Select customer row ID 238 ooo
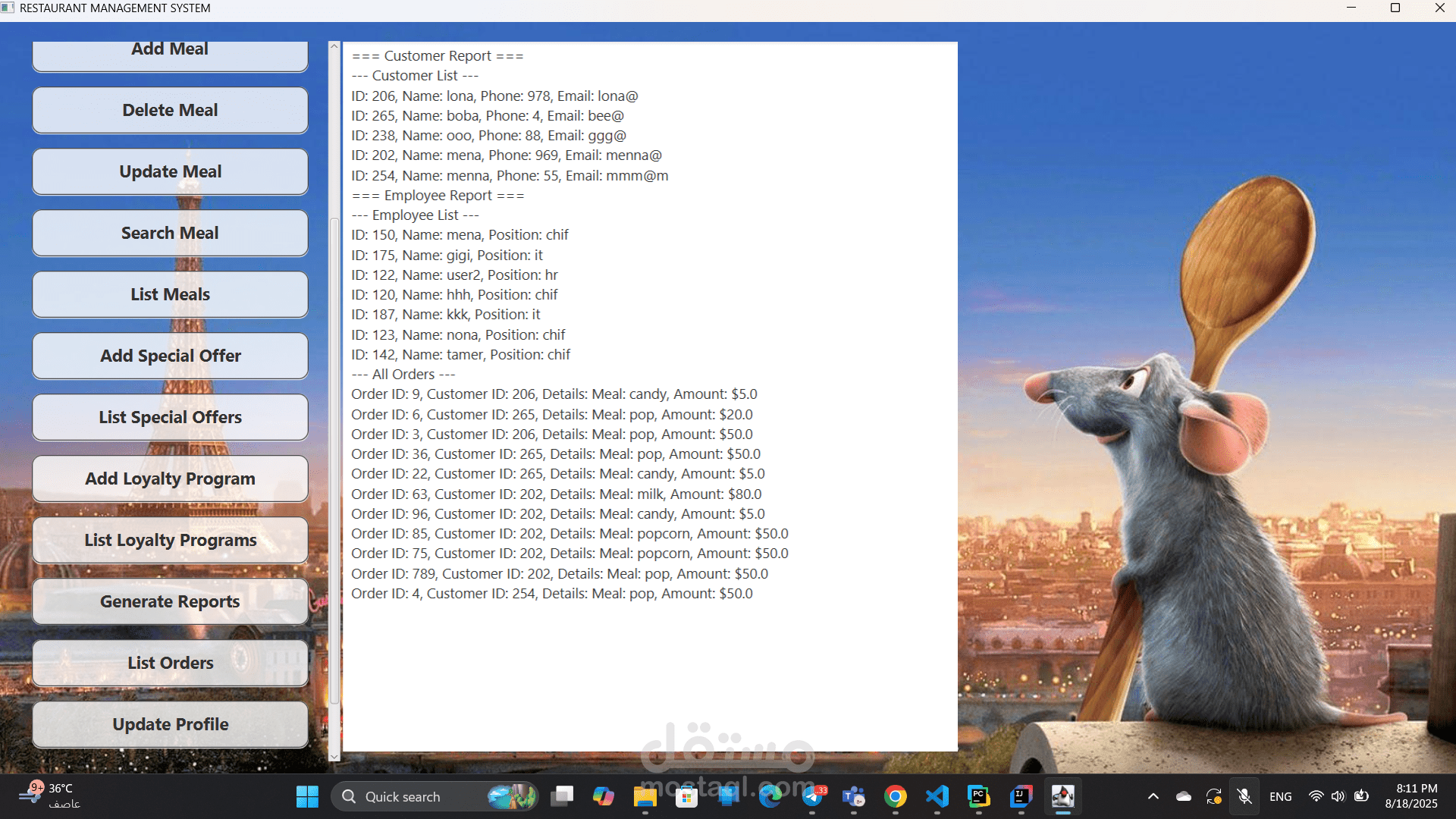 coord(488,135)
